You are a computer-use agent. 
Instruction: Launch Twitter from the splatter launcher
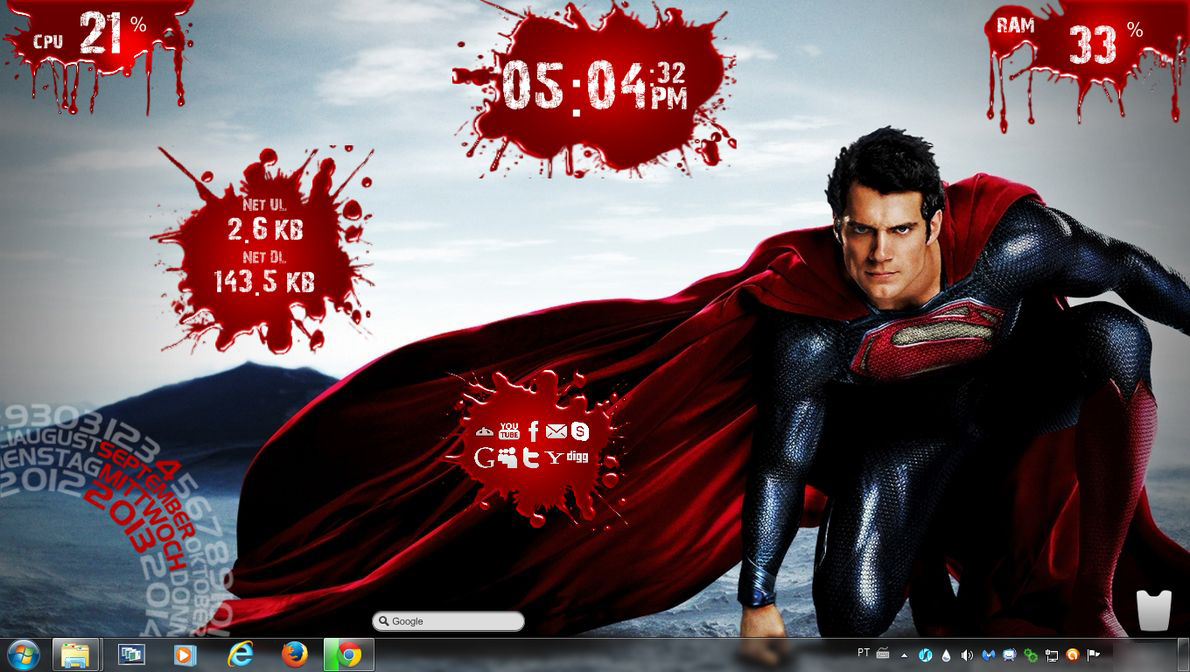pyautogui.click(x=531, y=457)
